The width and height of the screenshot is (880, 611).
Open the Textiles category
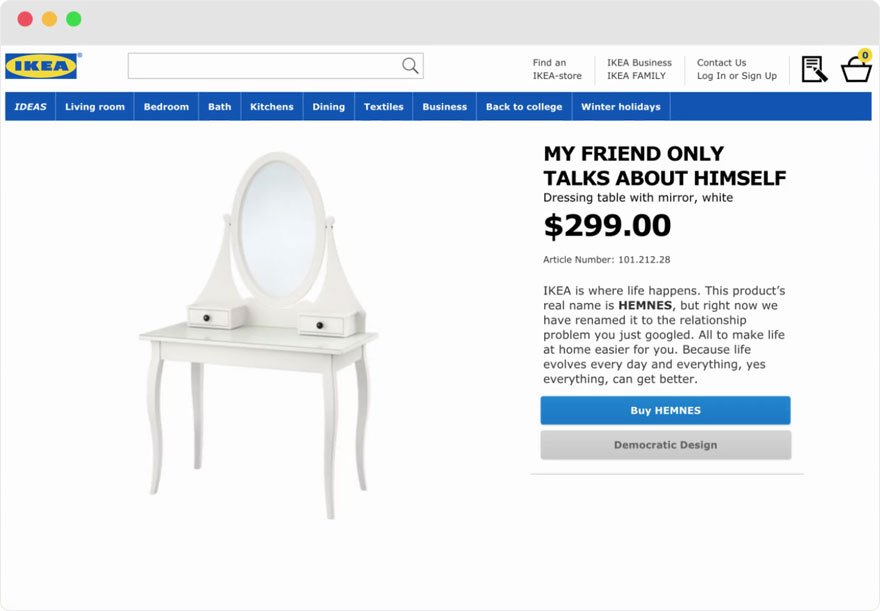pos(383,107)
